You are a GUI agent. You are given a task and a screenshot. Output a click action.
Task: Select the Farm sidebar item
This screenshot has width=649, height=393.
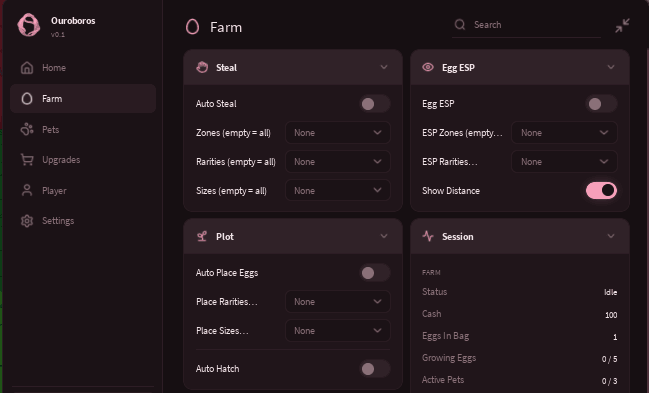(x=83, y=99)
